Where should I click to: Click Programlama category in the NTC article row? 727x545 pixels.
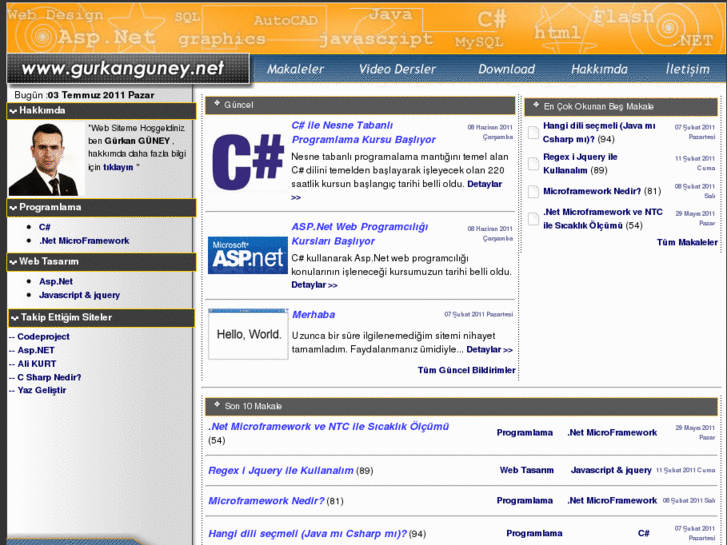pos(524,433)
